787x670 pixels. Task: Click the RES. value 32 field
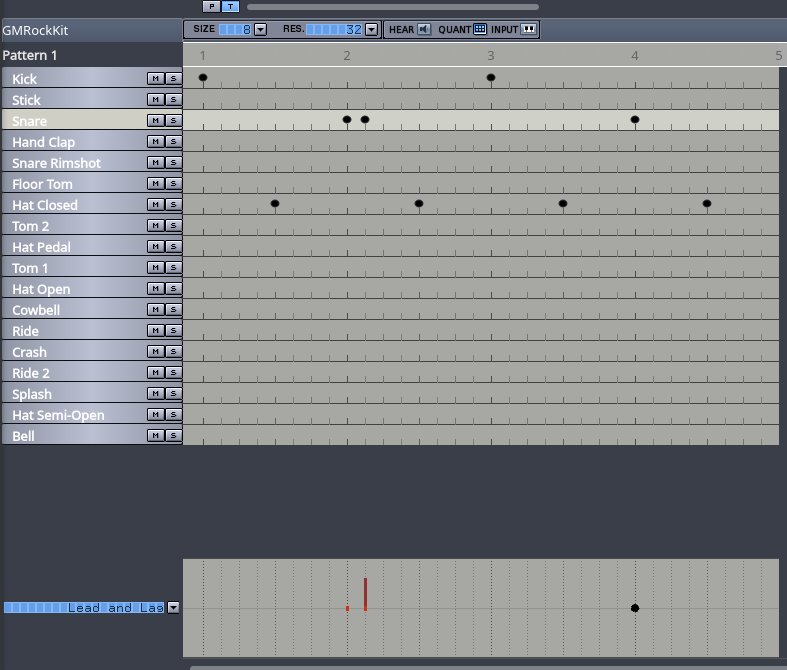pyautogui.click(x=334, y=30)
